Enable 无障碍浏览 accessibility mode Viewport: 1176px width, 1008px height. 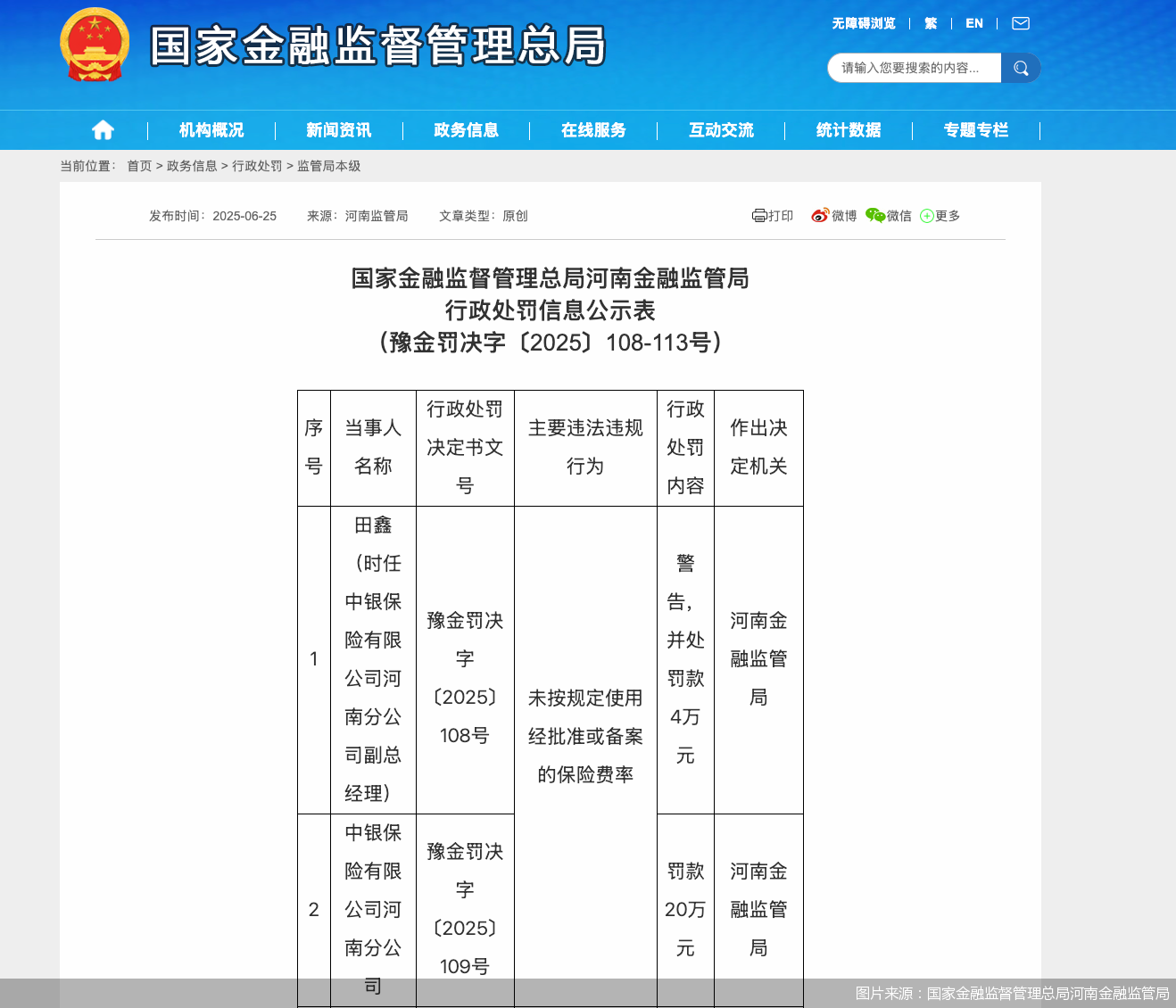point(863,23)
